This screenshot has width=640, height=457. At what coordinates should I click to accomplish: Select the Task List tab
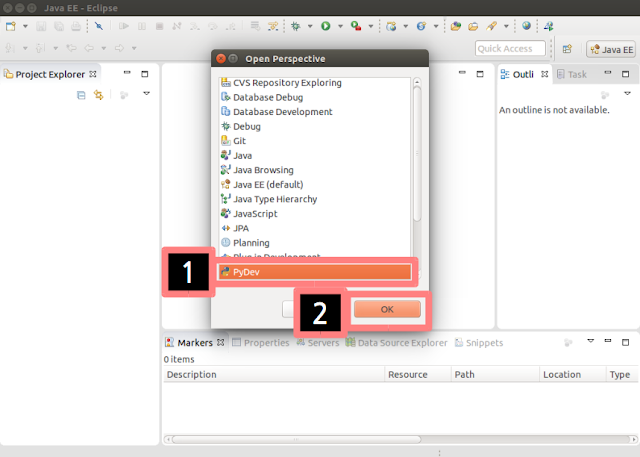point(572,74)
